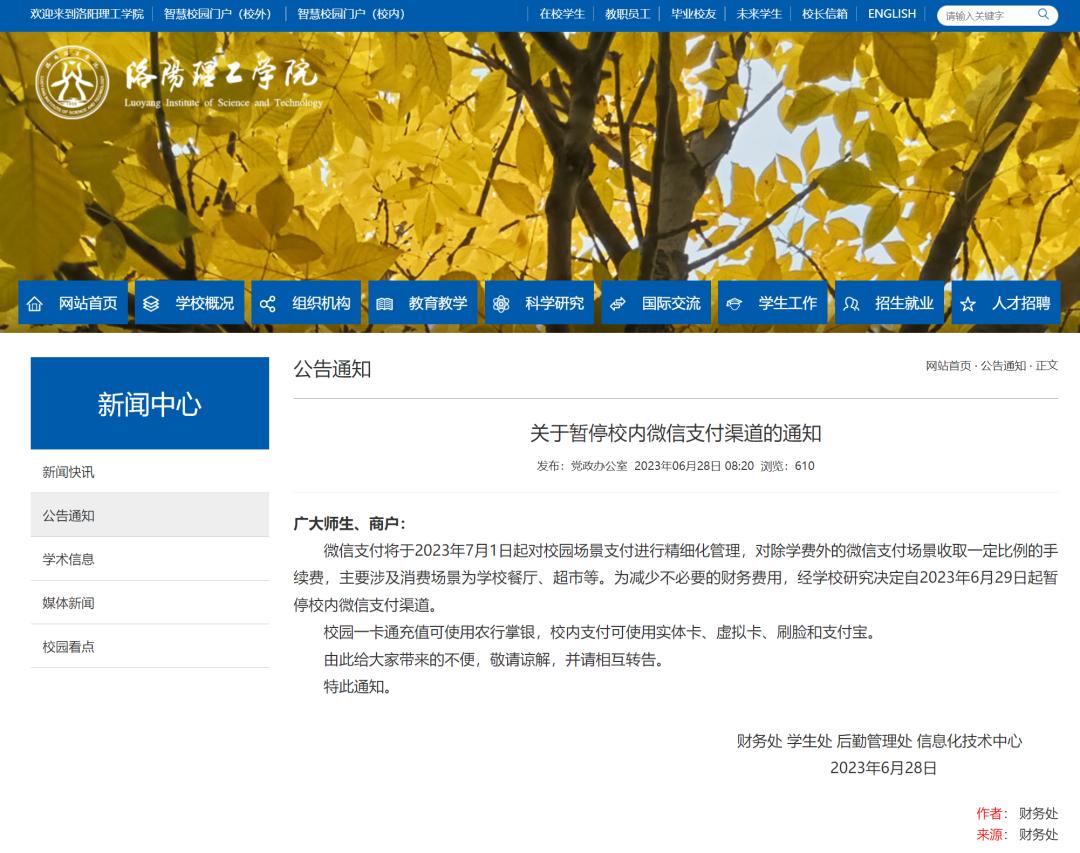
Task: Click the 科学研究 gear icon
Action: click(501, 302)
